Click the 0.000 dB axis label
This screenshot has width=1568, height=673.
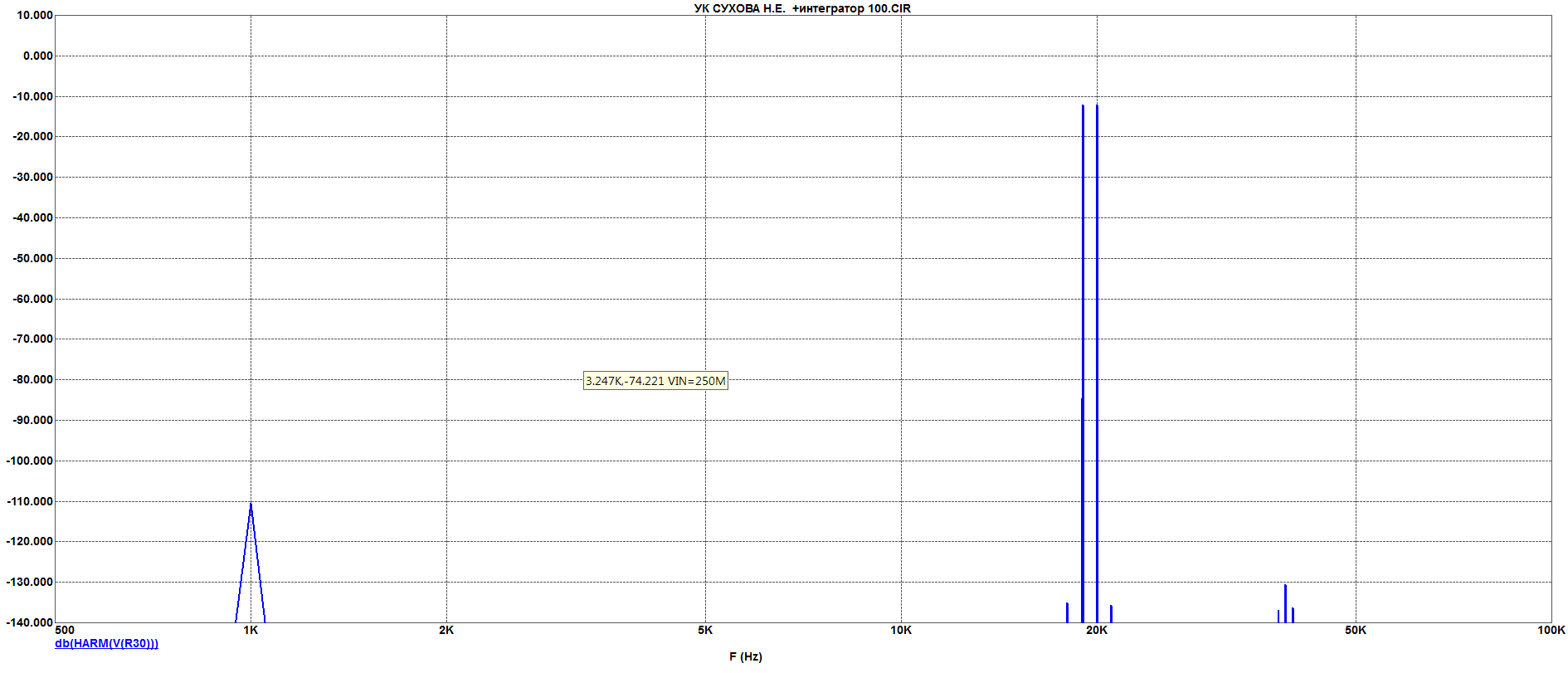tap(37, 56)
